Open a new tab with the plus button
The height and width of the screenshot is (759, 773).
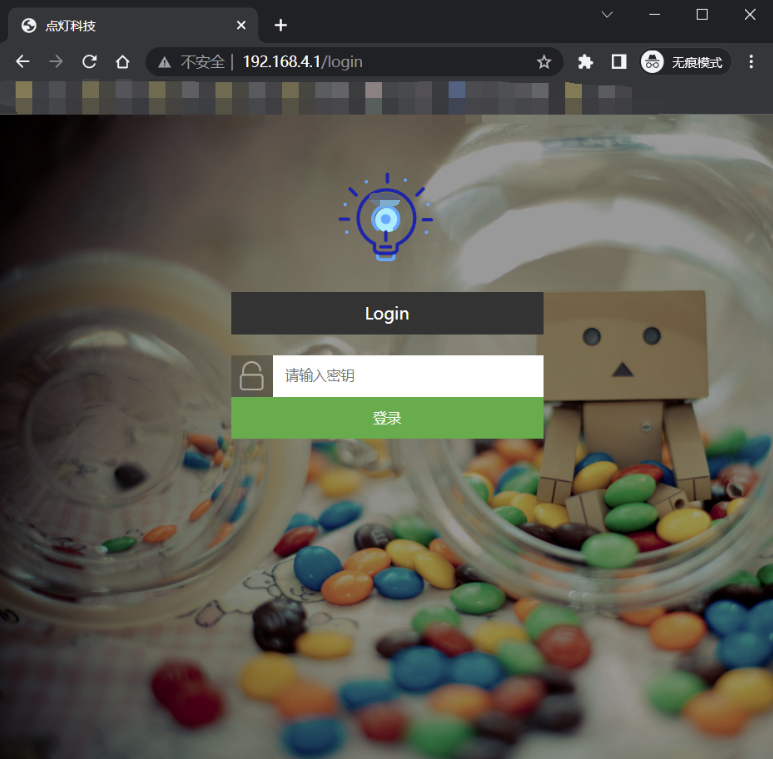pyautogui.click(x=281, y=25)
